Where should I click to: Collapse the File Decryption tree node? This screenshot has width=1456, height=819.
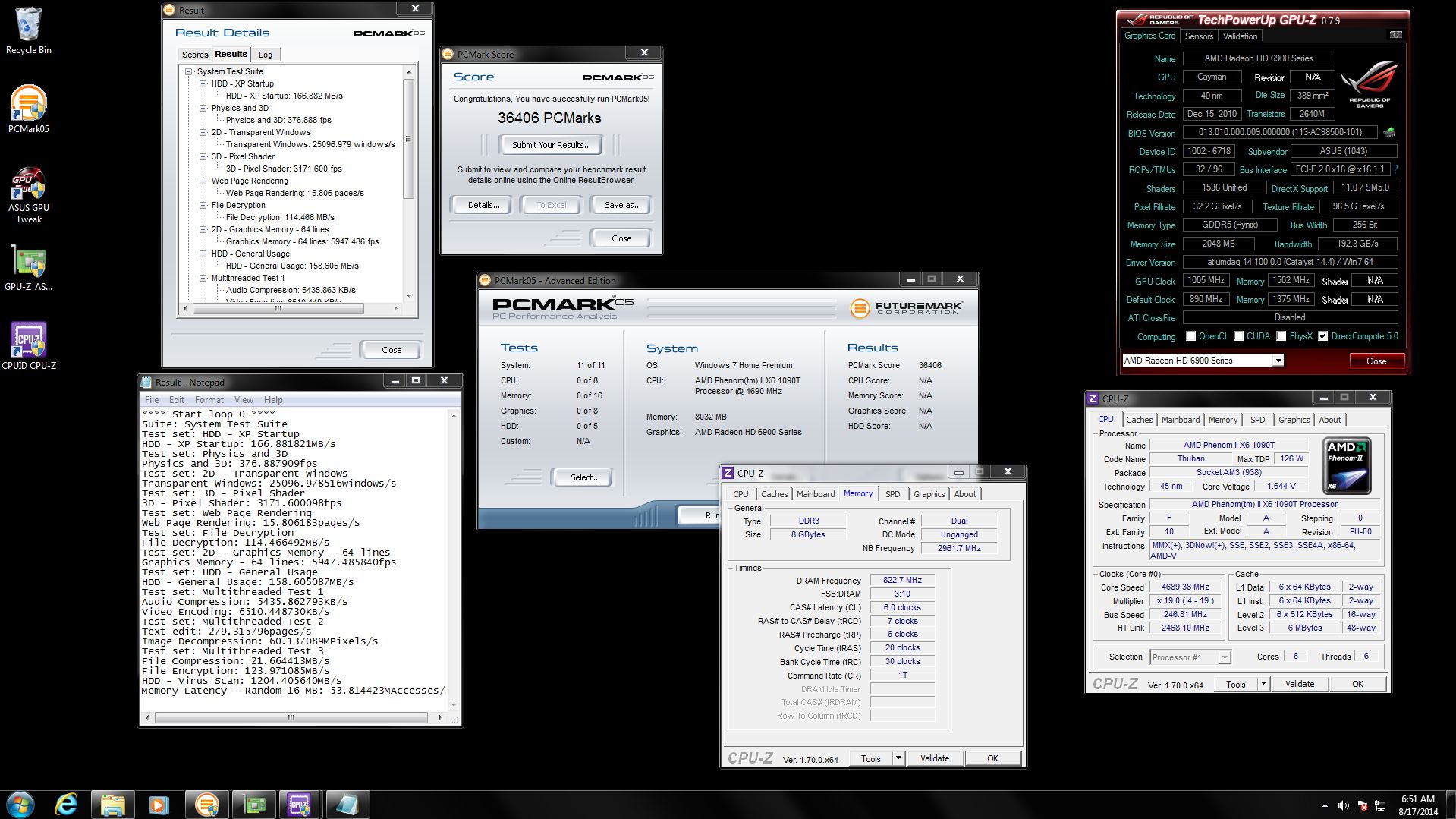coord(203,205)
